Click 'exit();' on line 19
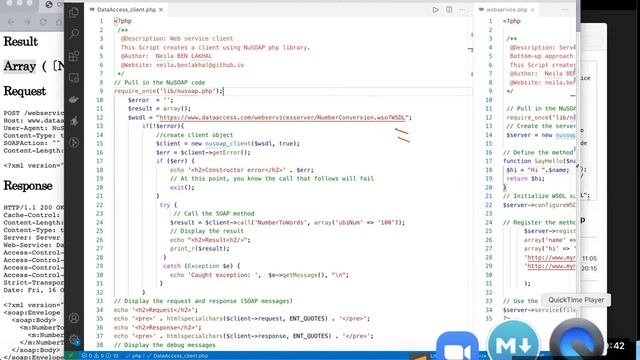The height and width of the screenshot is (360, 640). pyautogui.click(x=182, y=187)
